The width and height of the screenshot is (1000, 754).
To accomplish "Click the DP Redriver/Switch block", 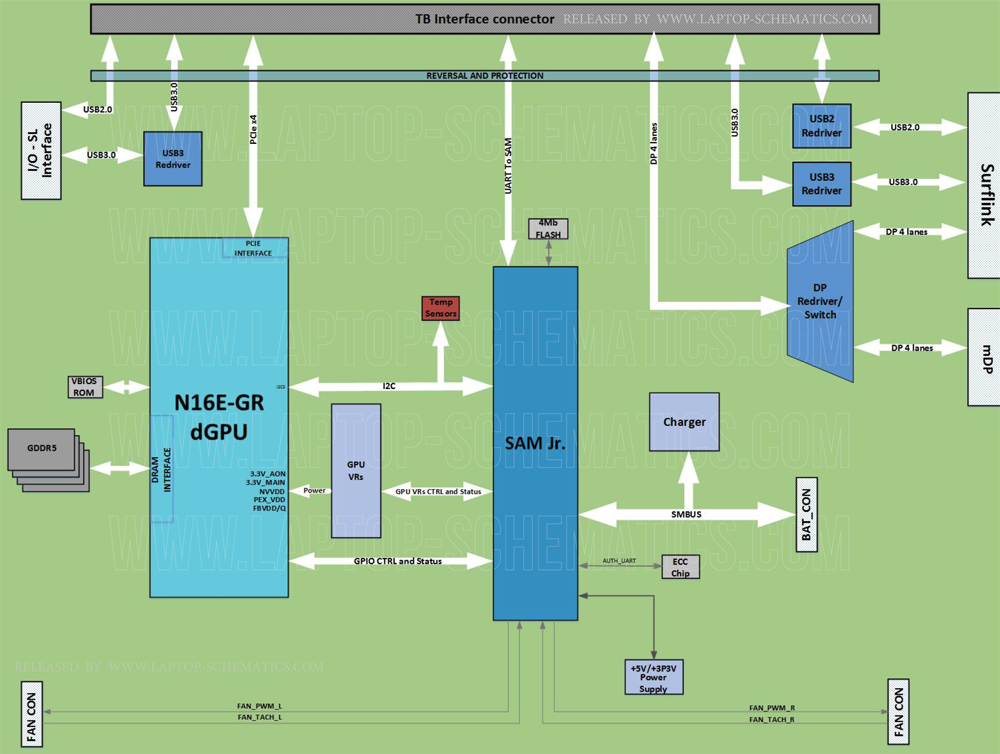I will tap(825, 301).
